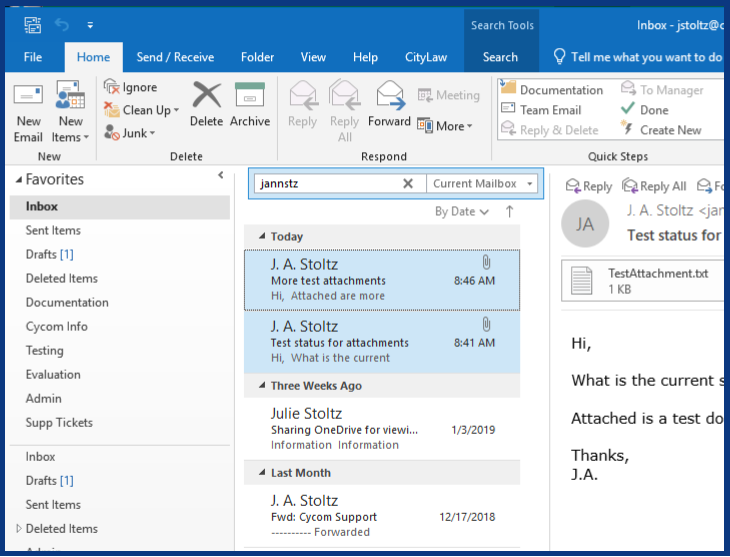Collapse the Favorites section
Image resolution: width=730 pixels, height=557 pixels.
[x=19, y=179]
